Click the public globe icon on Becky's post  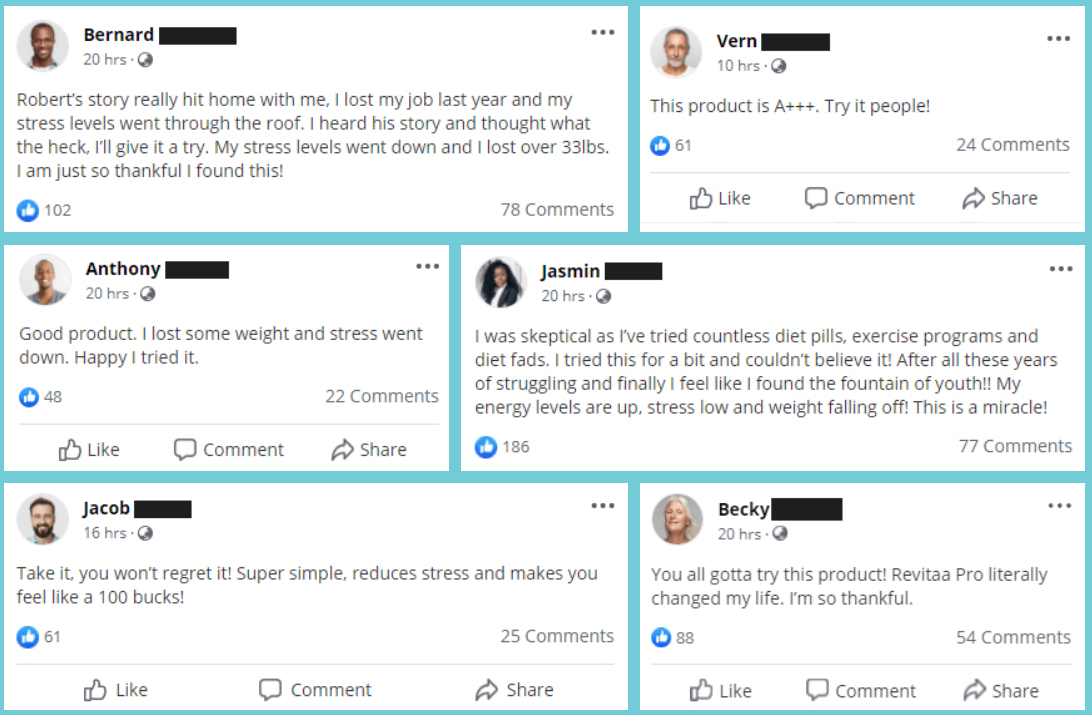click(780, 534)
